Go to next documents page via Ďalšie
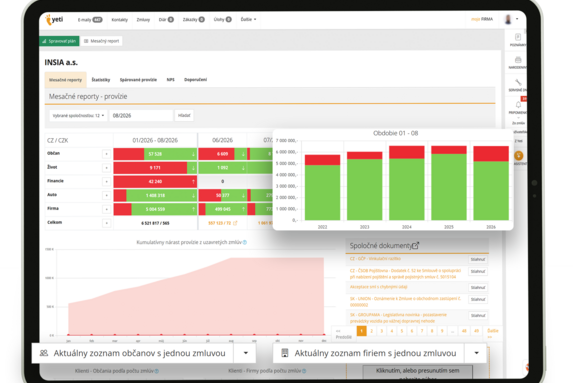 click(492, 333)
